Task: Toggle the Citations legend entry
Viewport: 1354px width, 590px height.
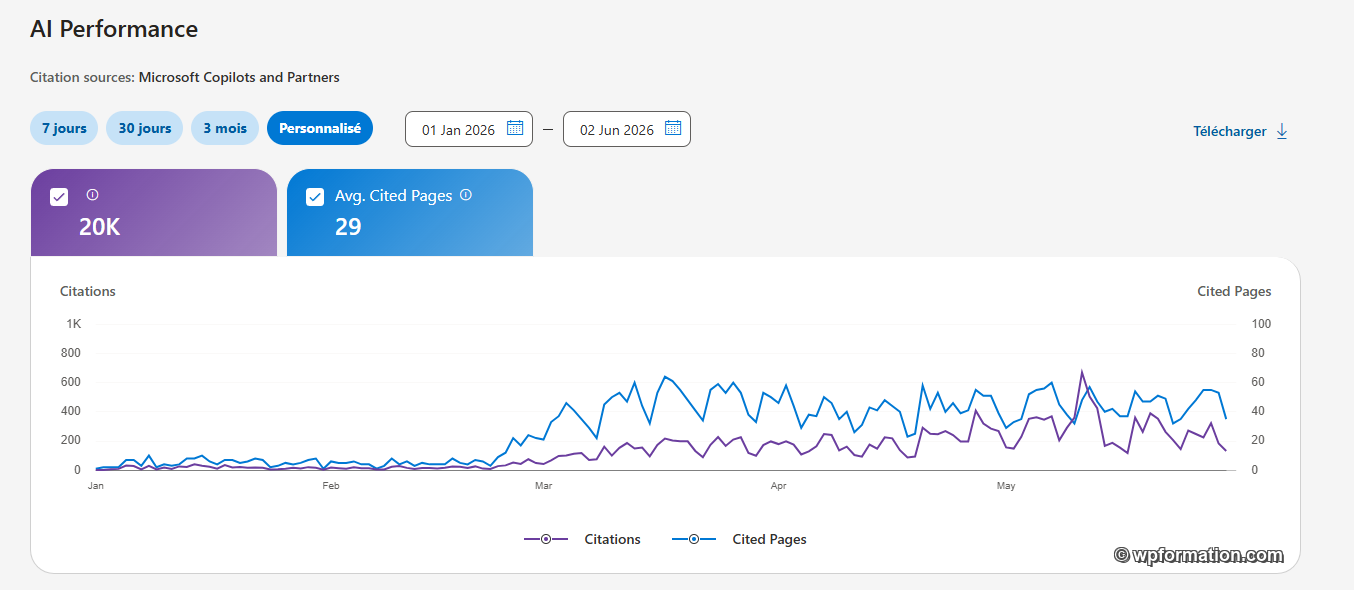Action: [x=583, y=539]
